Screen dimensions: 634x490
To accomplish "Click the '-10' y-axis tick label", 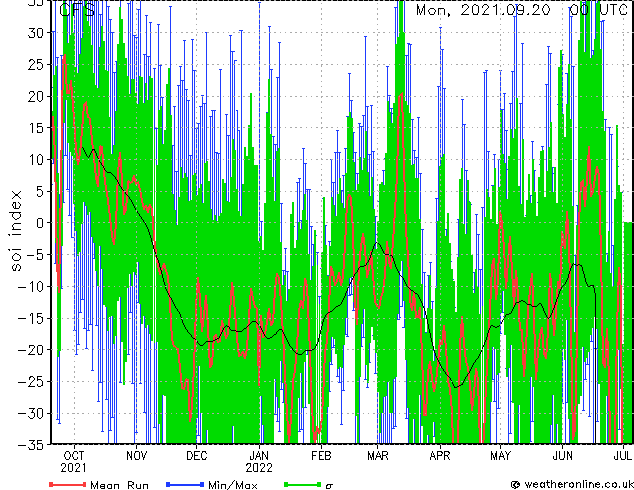I will tap(31, 286).
